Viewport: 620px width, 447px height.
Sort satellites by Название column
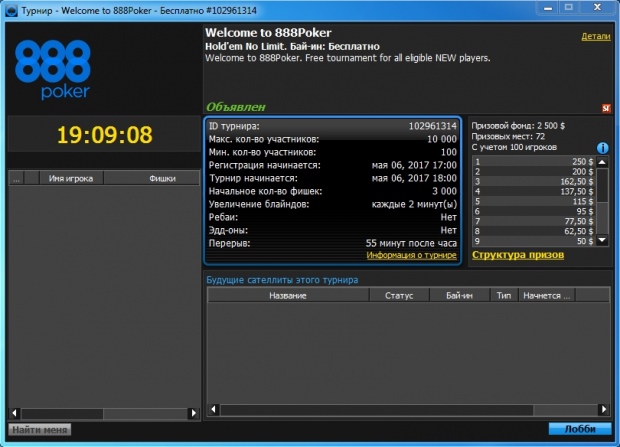286,296
